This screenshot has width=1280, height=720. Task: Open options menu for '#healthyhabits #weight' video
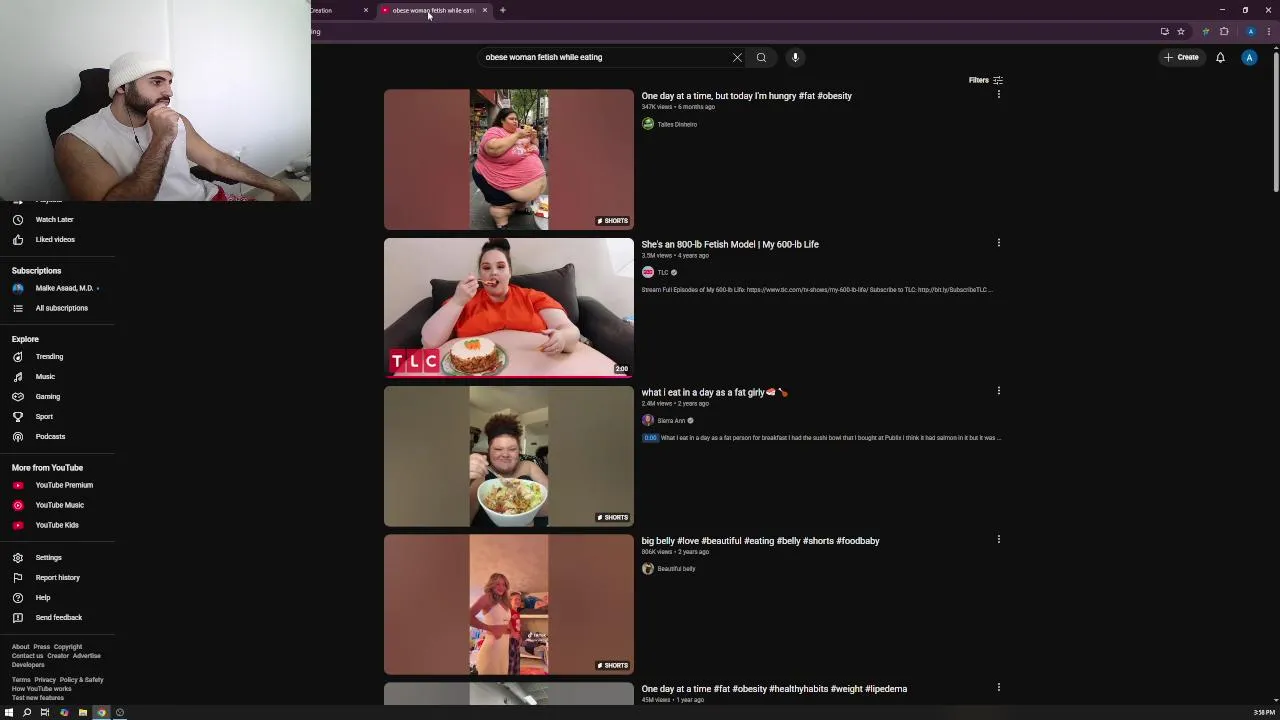pos(998,687)
